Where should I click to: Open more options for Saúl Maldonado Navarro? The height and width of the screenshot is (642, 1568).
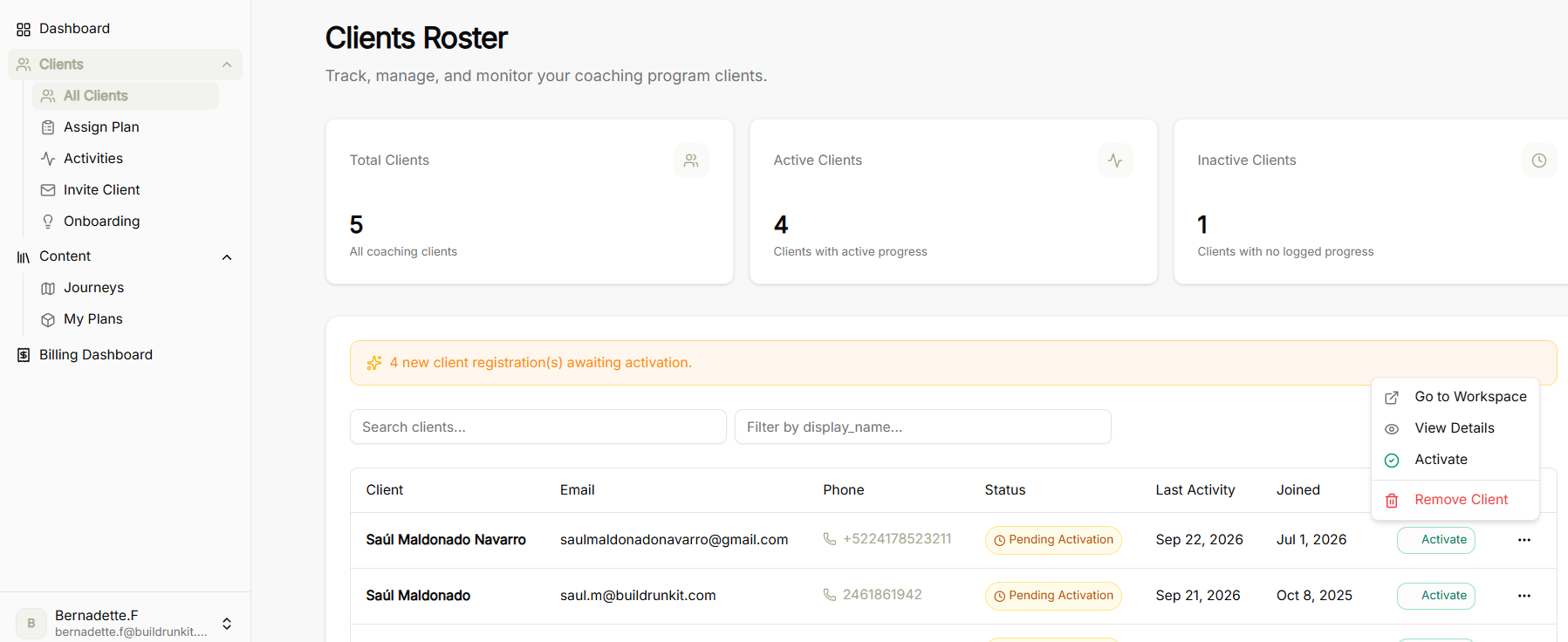pyautogui.click(x=1524, y=540)
